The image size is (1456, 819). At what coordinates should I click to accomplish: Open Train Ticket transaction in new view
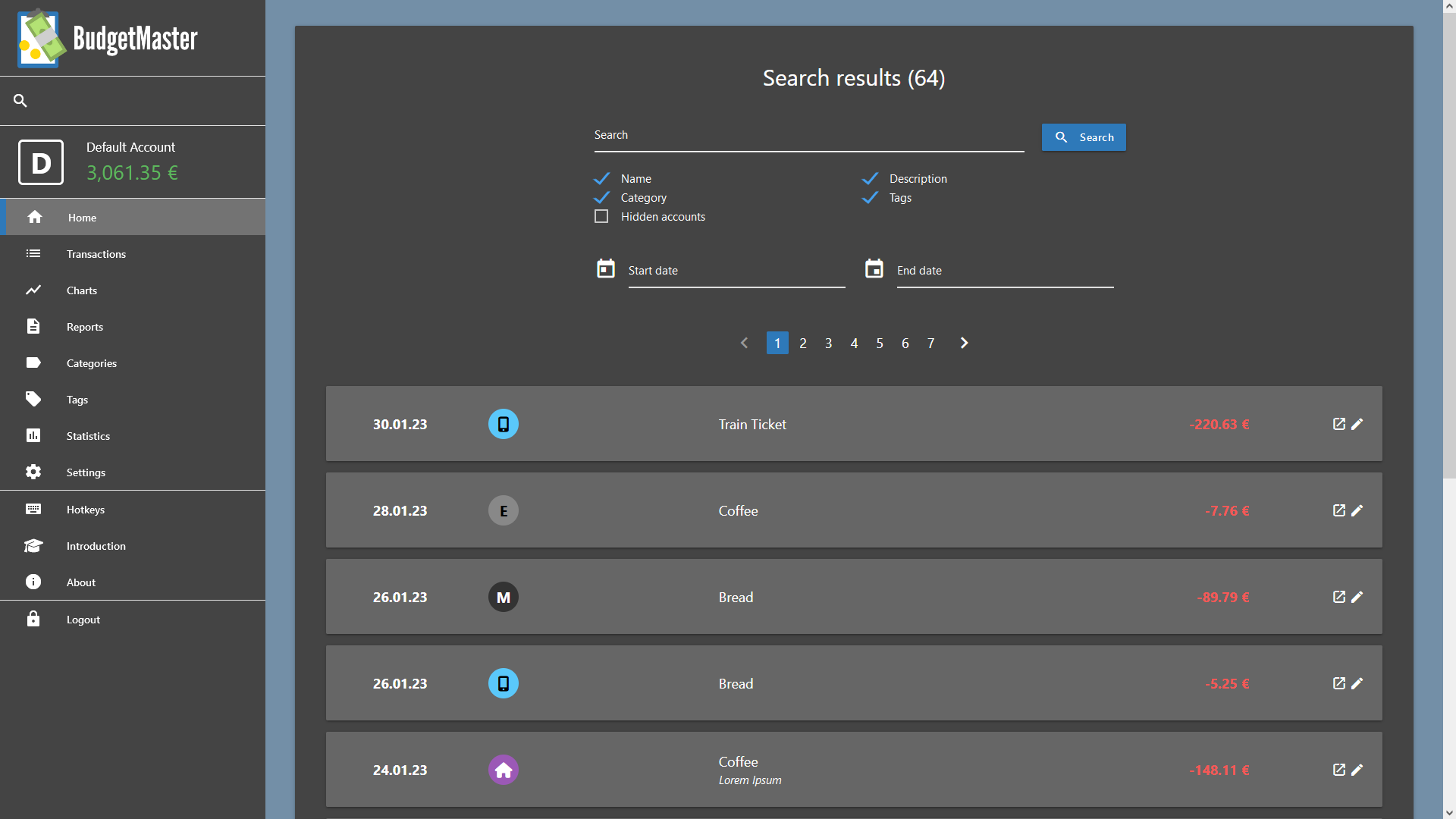[x=1339, y=424]
